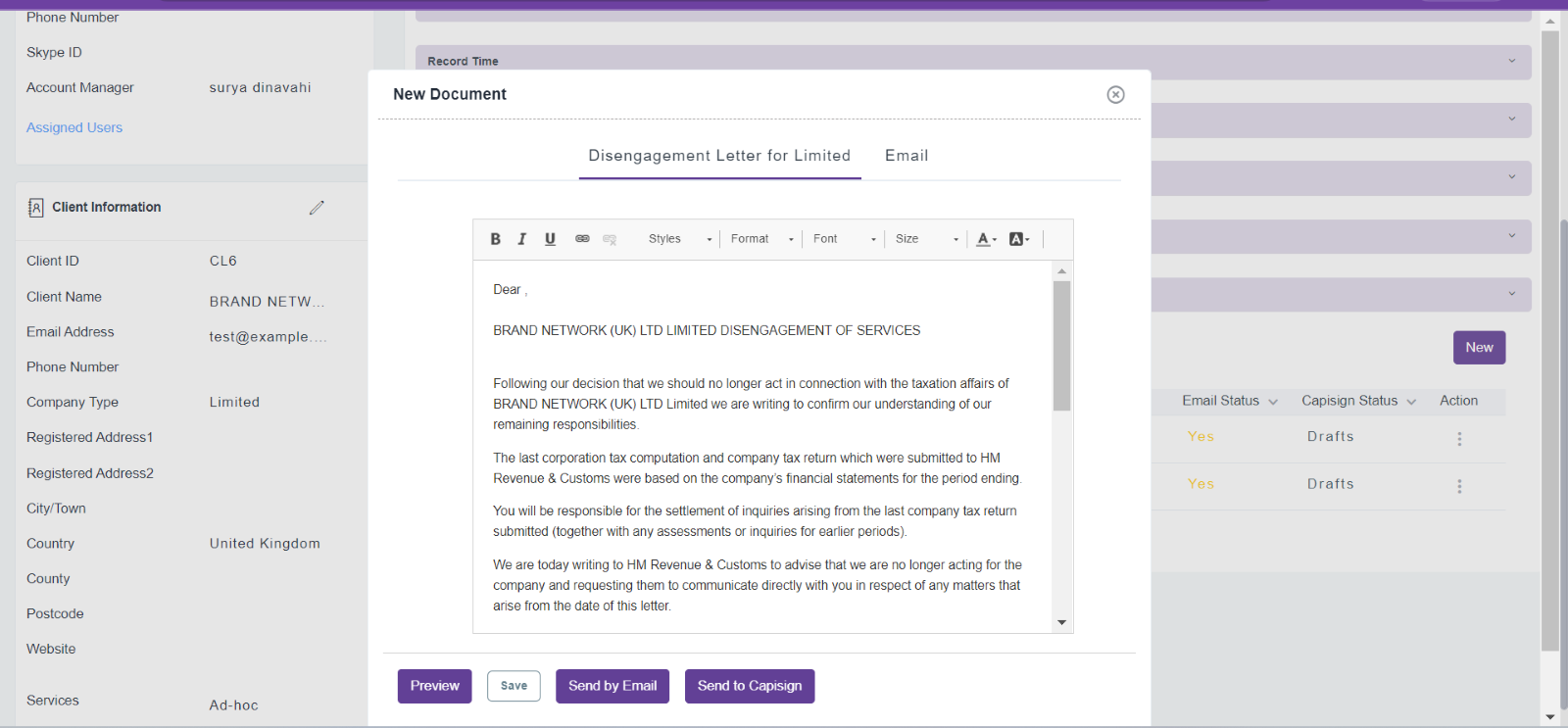1568x728 pixels.
Task: Open action menu for second Drafts row
Action: pyautogui.click(x=1459, y=486)
